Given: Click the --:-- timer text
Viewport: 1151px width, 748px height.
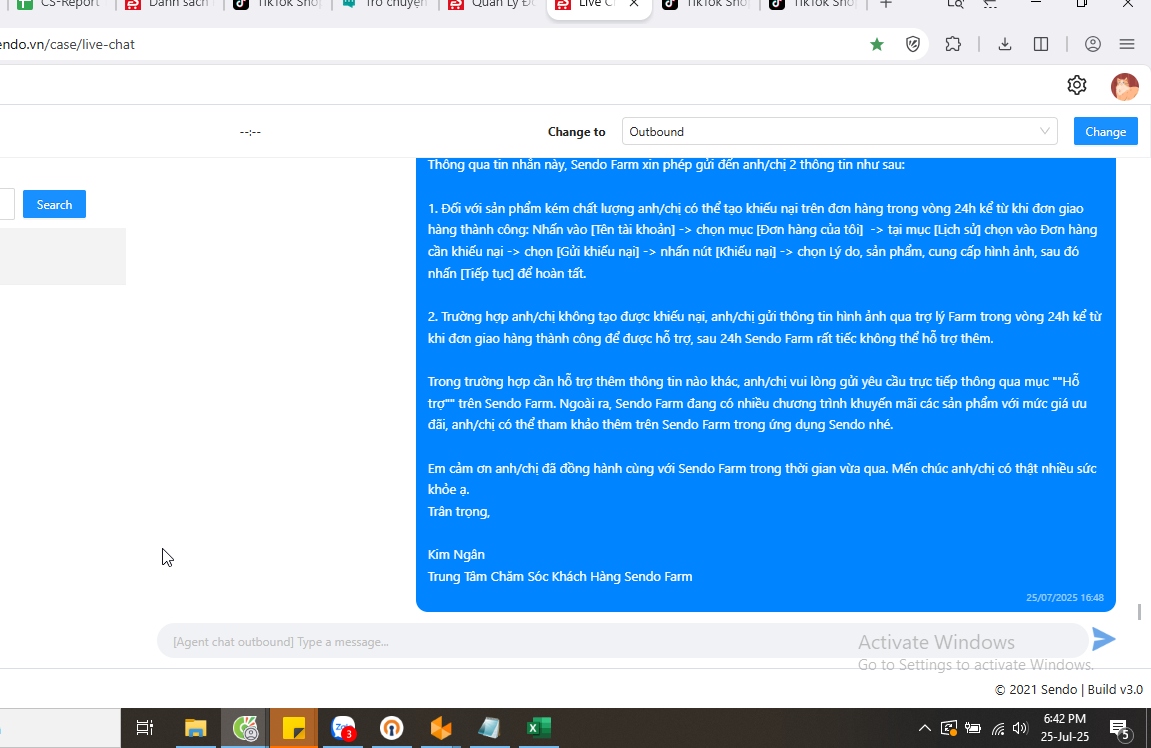Looking at the screenshot, I should click(250, 132).
